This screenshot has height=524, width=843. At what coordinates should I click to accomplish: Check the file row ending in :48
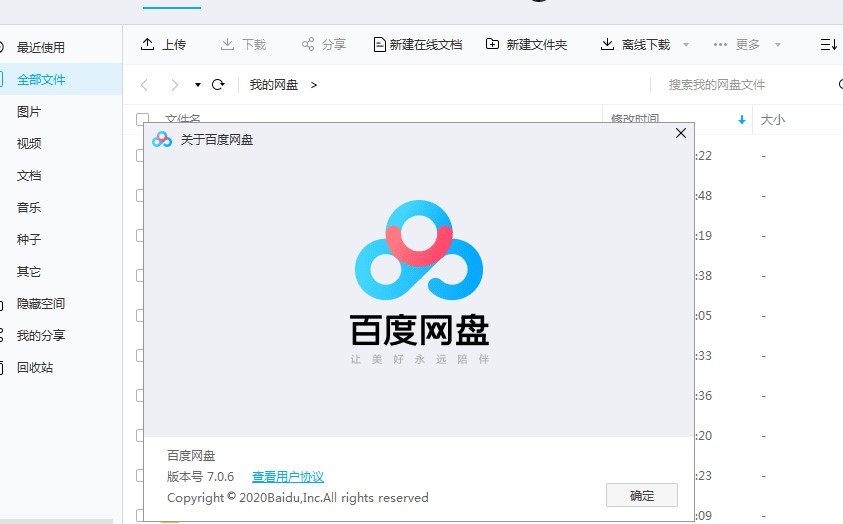140,196
